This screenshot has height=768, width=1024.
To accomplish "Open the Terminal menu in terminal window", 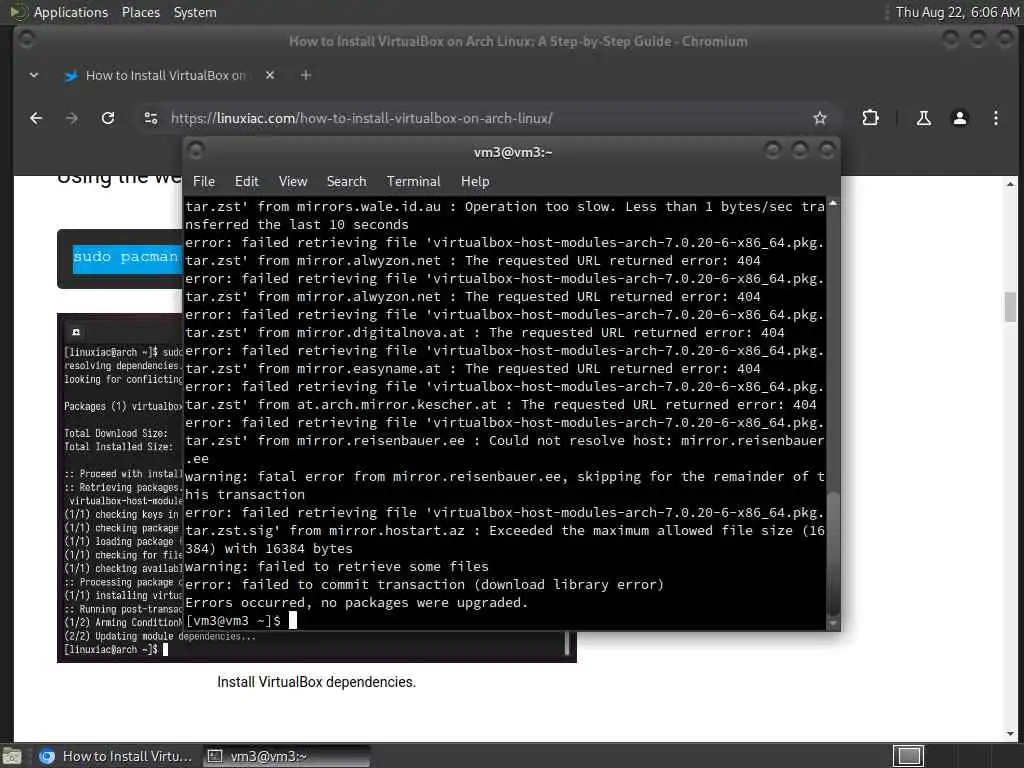I will (413, 182).
